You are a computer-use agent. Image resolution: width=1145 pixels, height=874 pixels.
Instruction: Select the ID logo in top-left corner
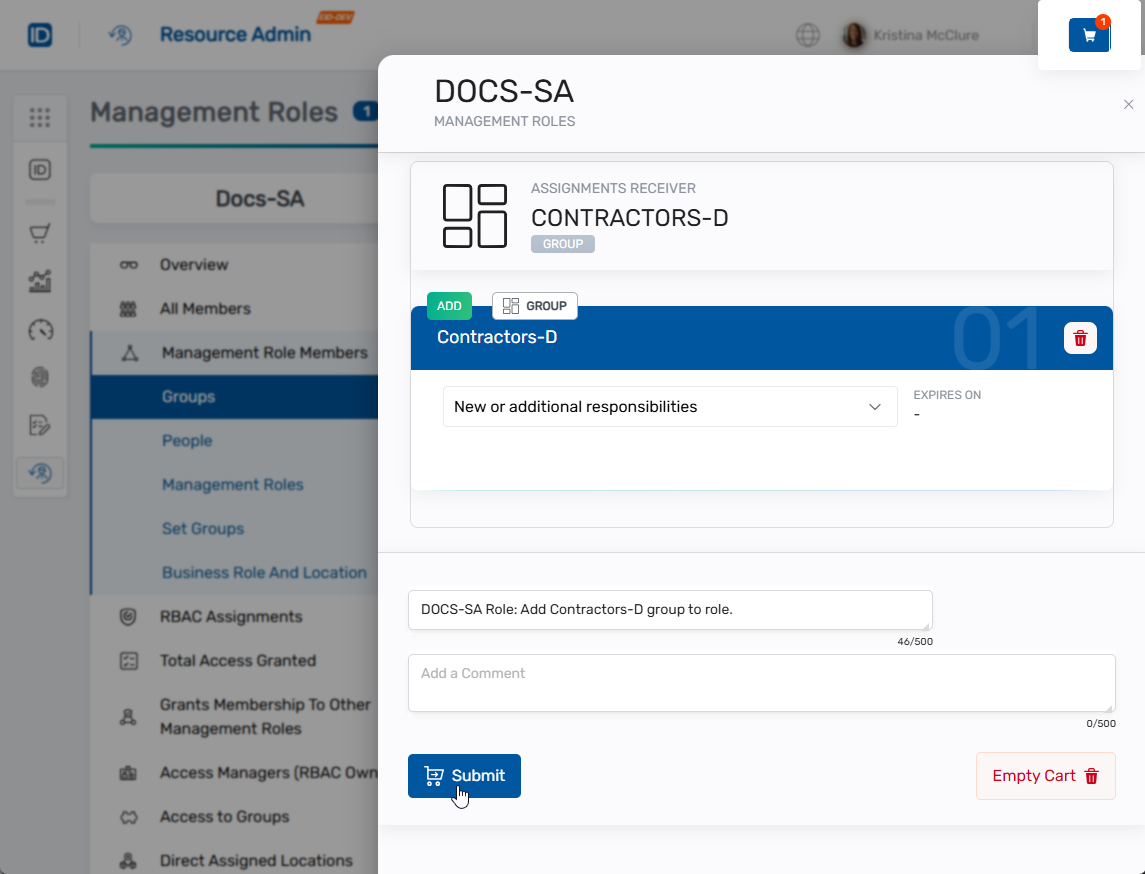coord(40,35)
